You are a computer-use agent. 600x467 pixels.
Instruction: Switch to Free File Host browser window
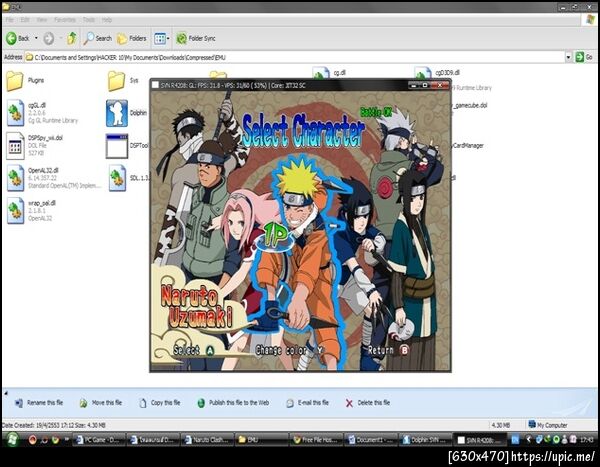tap(315, 440)
